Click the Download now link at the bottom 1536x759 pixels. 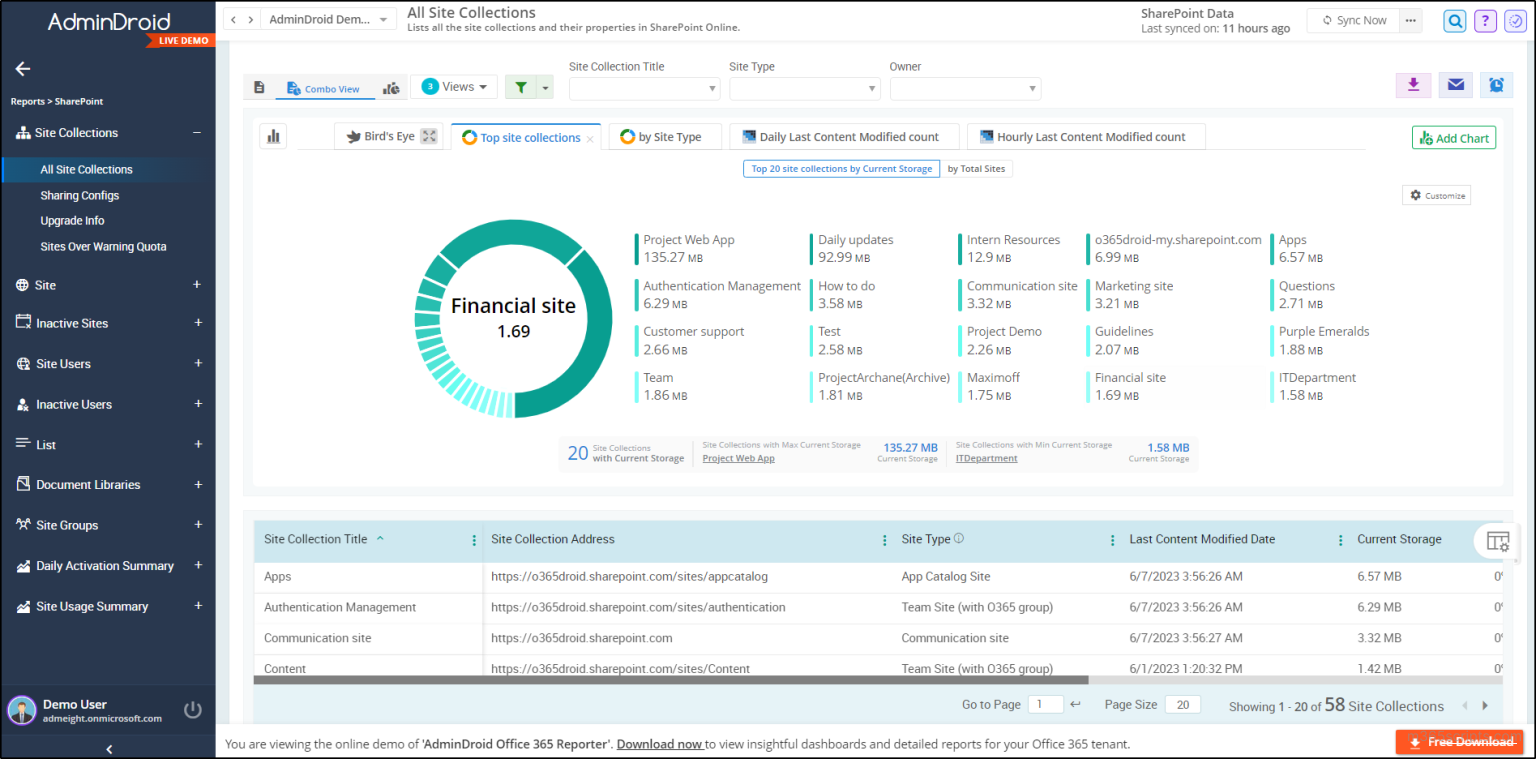pyautogui.click(x=660, y=743)
